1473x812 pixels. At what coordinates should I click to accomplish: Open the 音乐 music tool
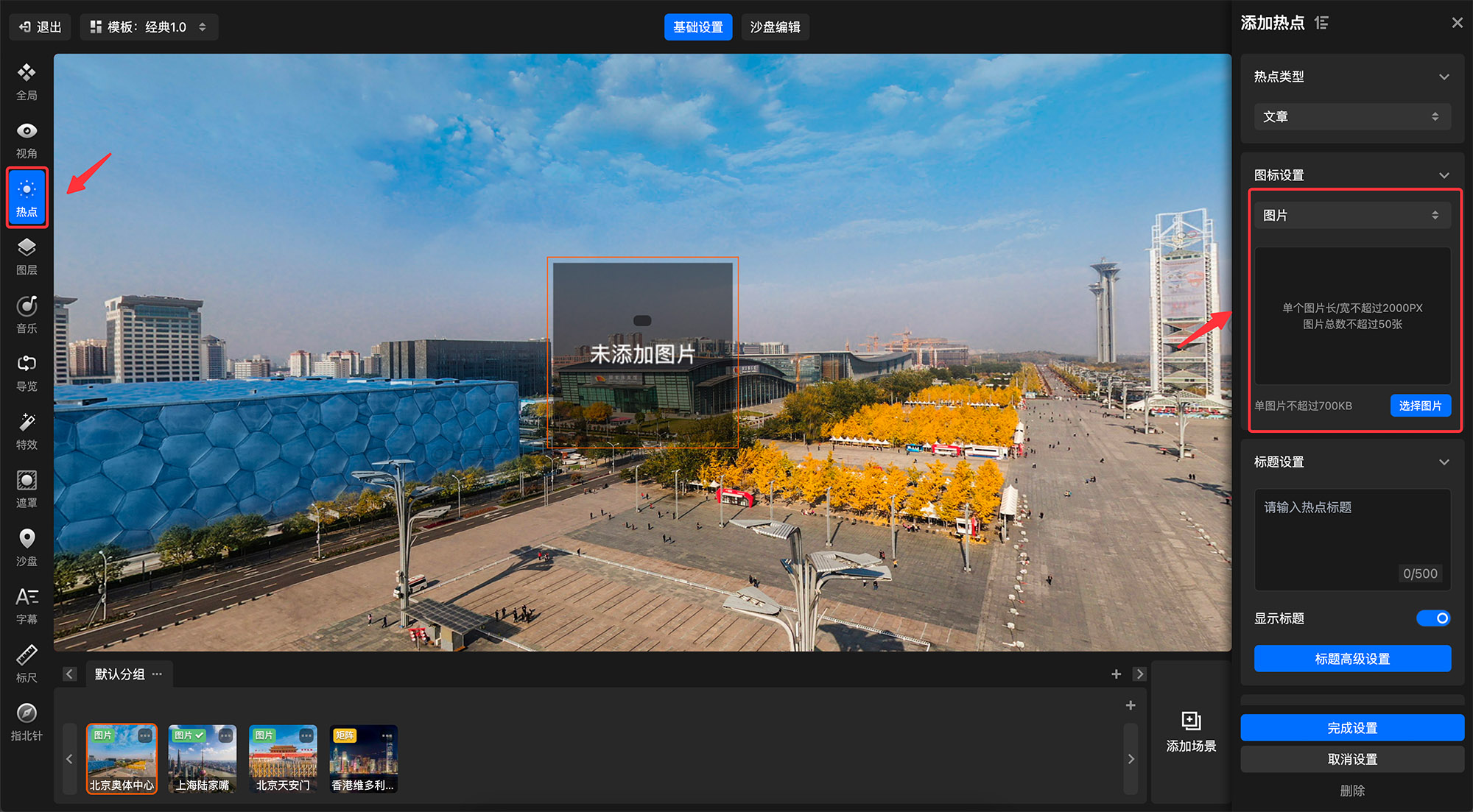tap(27, 314)
